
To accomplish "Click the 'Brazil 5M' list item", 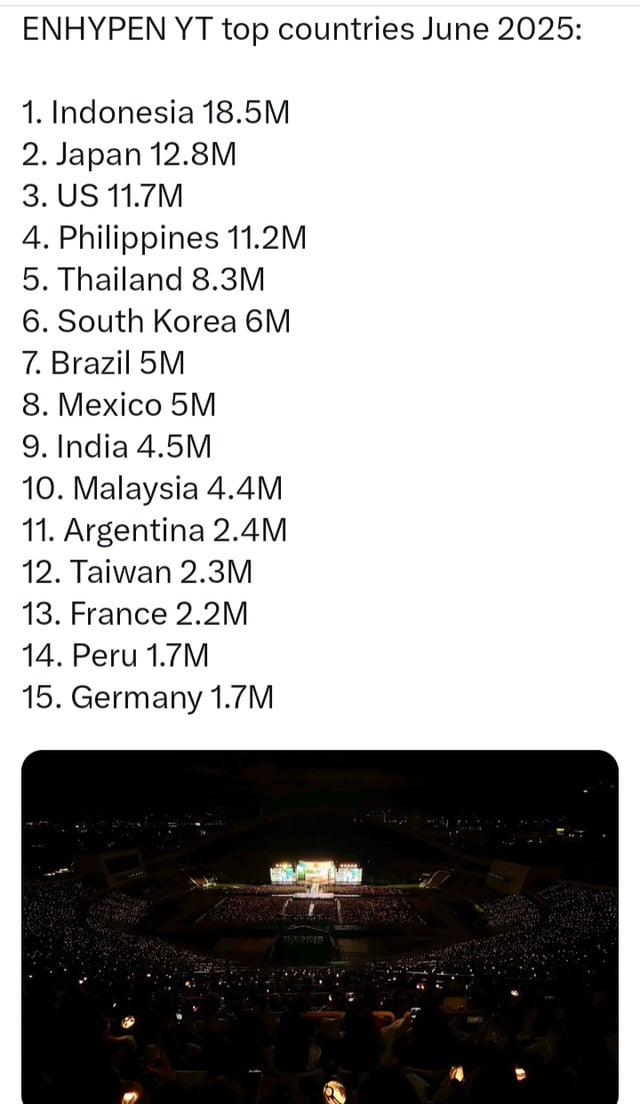I will 103,363.
